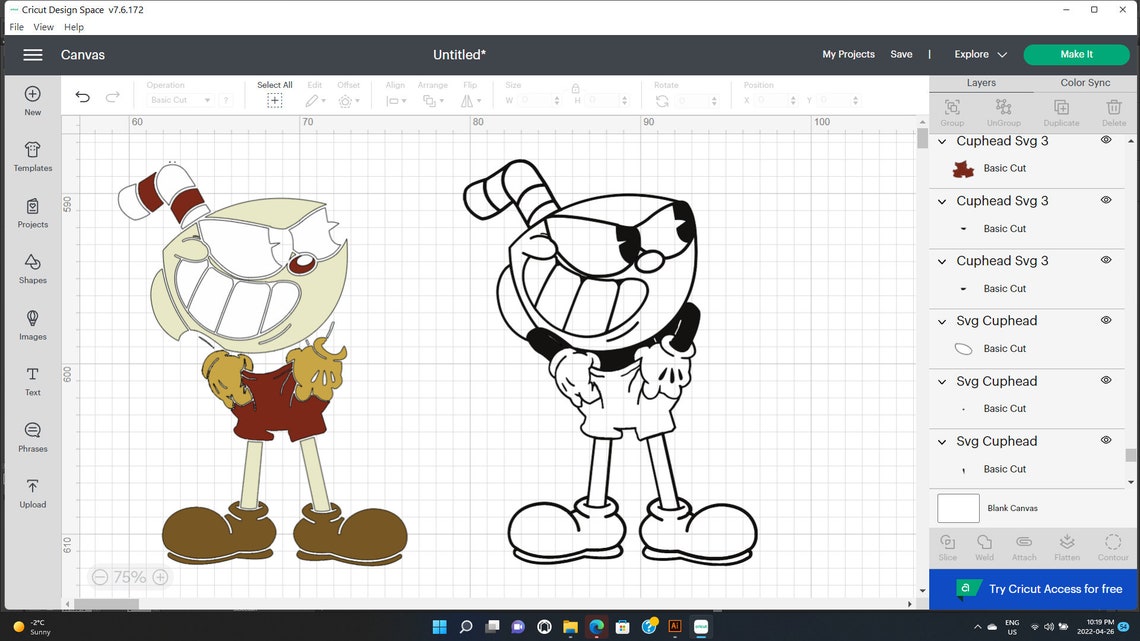
Task: Open the Operation dropdown
Action: click(x=189, y=99)
